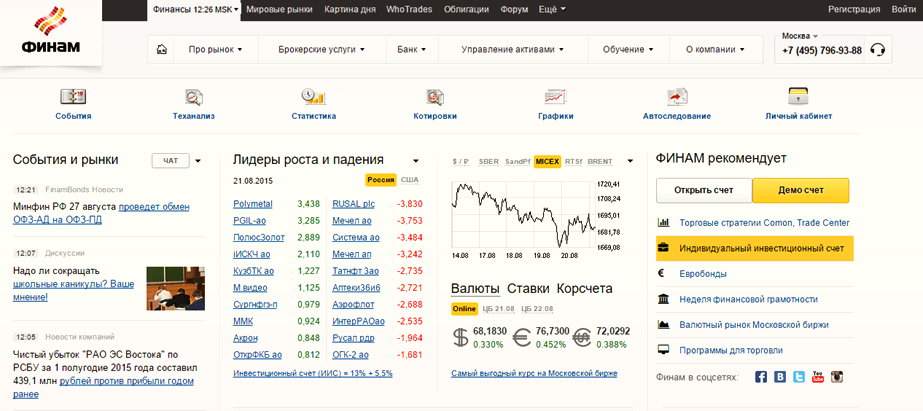Open the Москва city selector

(x=800, y=36)
